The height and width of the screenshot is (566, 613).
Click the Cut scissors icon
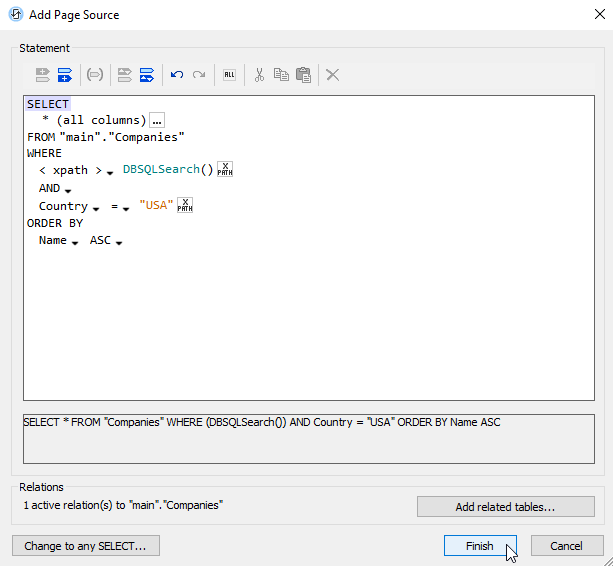259,75
